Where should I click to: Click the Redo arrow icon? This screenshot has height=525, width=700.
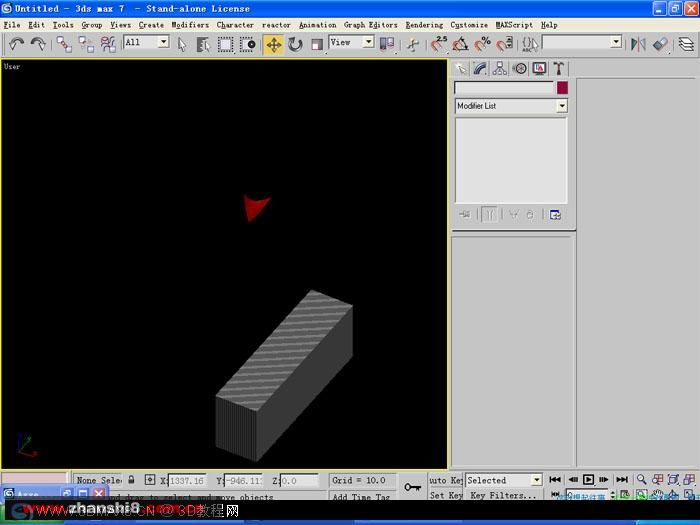[x=38, y=44]
